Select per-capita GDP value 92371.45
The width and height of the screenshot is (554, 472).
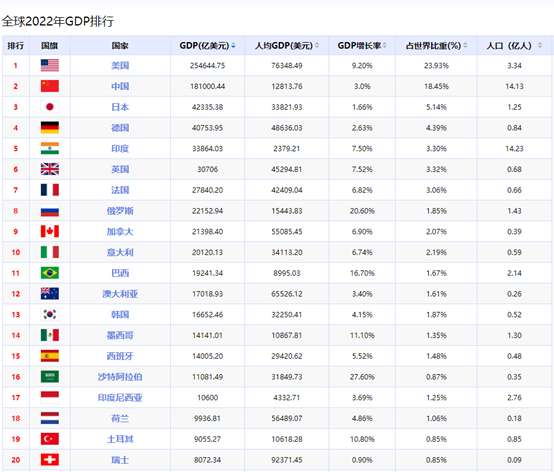coord(287,460)
